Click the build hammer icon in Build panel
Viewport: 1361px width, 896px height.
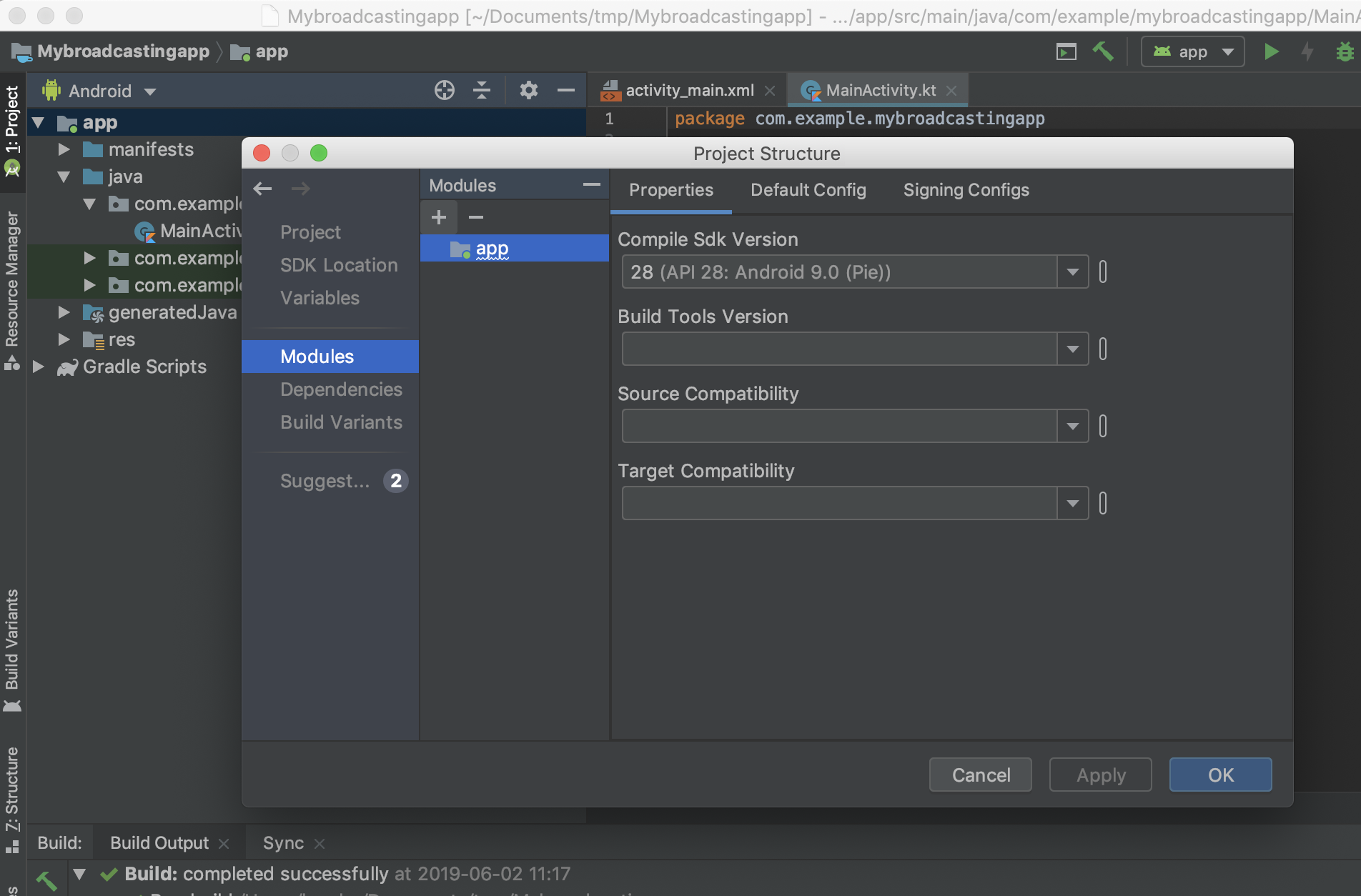point(46,880)
